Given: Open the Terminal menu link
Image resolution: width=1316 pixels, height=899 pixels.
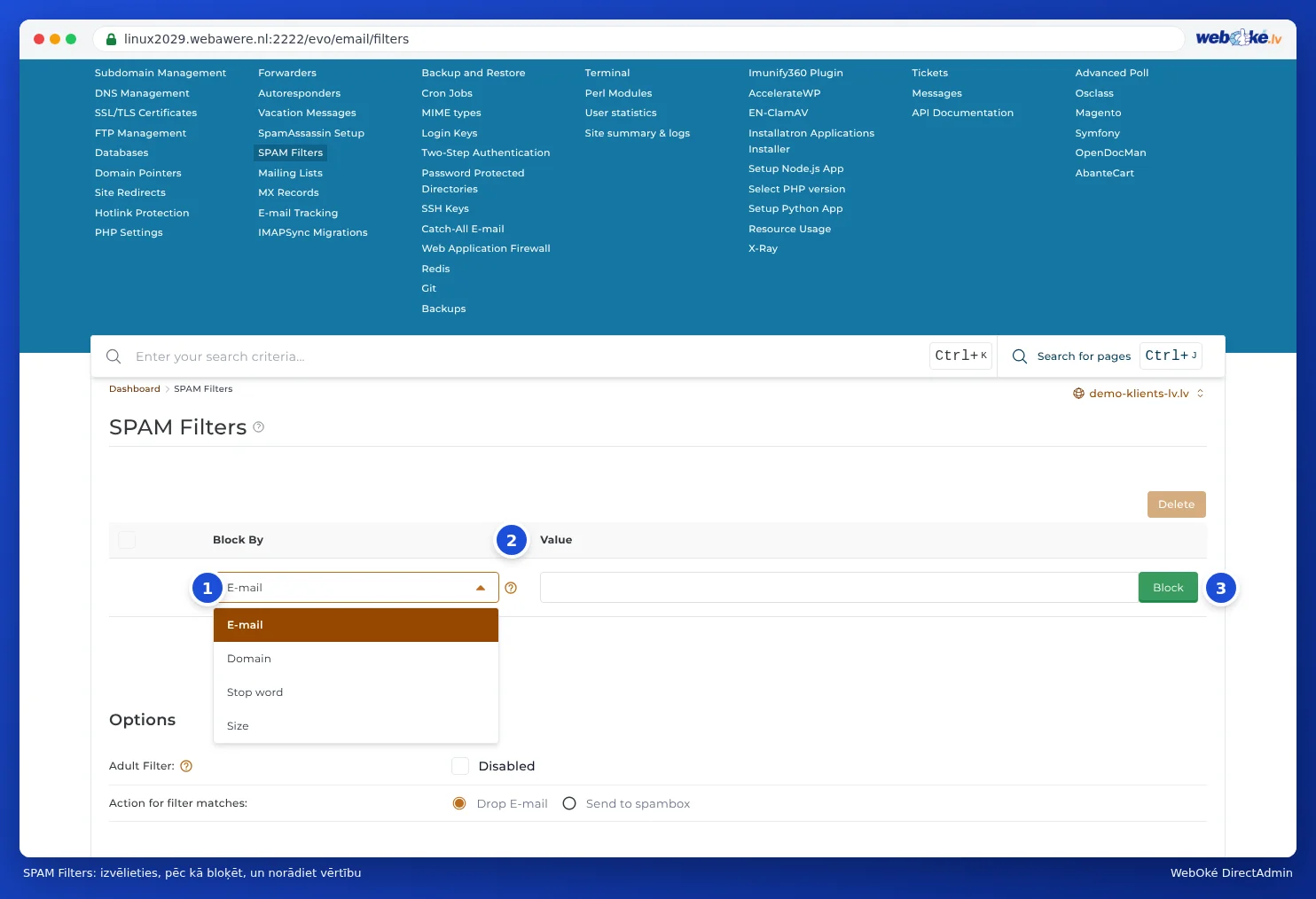Looking at the screenshot, I should click(x=607, y=73).
